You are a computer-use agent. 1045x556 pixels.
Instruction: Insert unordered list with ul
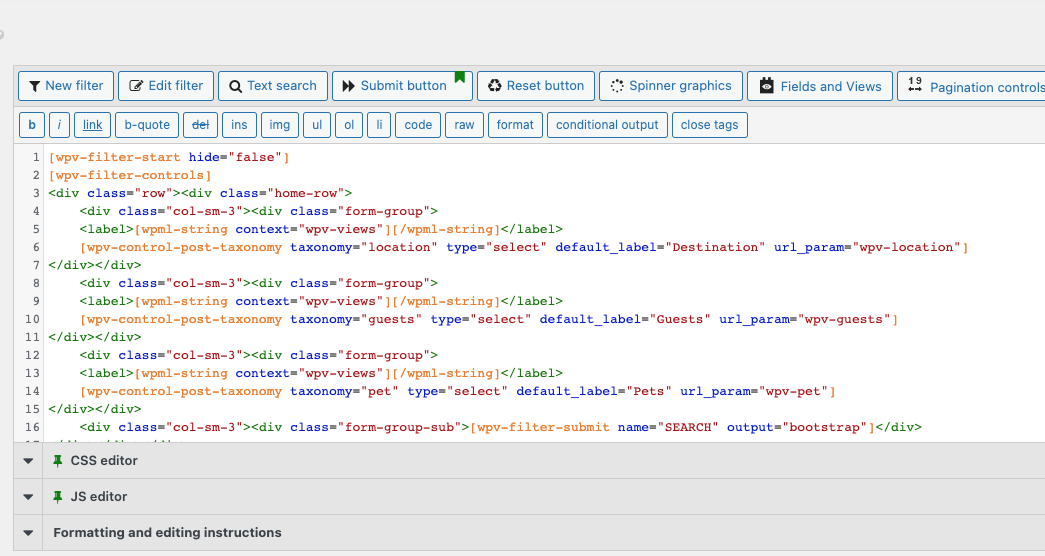pyautogui.click(x=317, y=125)
